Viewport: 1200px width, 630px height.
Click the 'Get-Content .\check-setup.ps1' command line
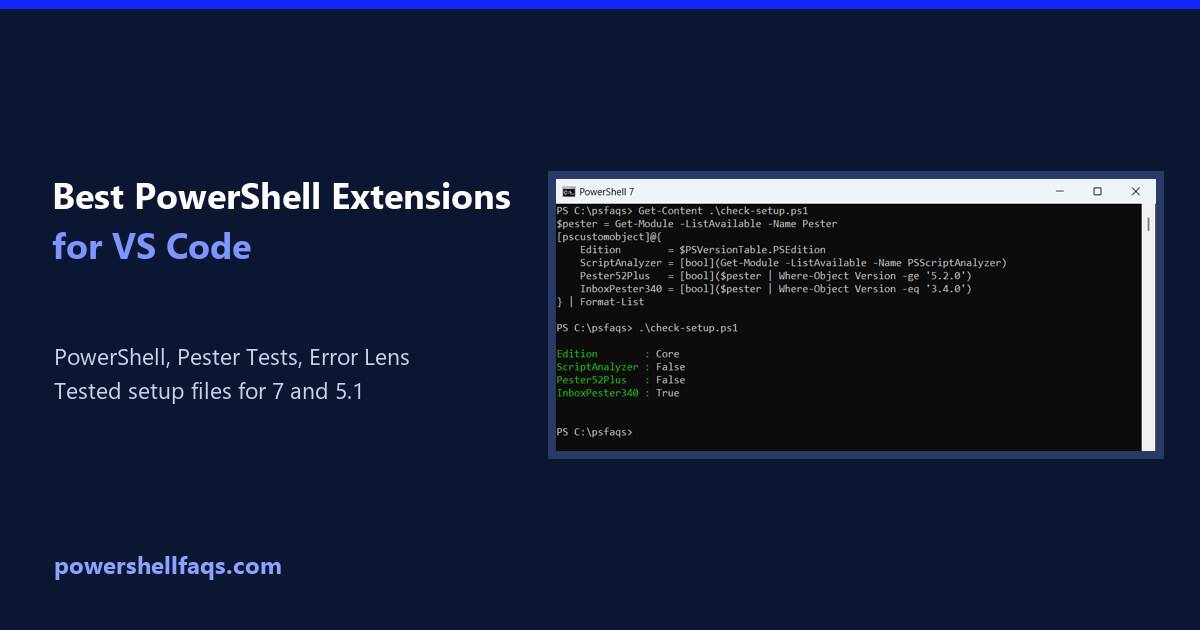(682, 211)
